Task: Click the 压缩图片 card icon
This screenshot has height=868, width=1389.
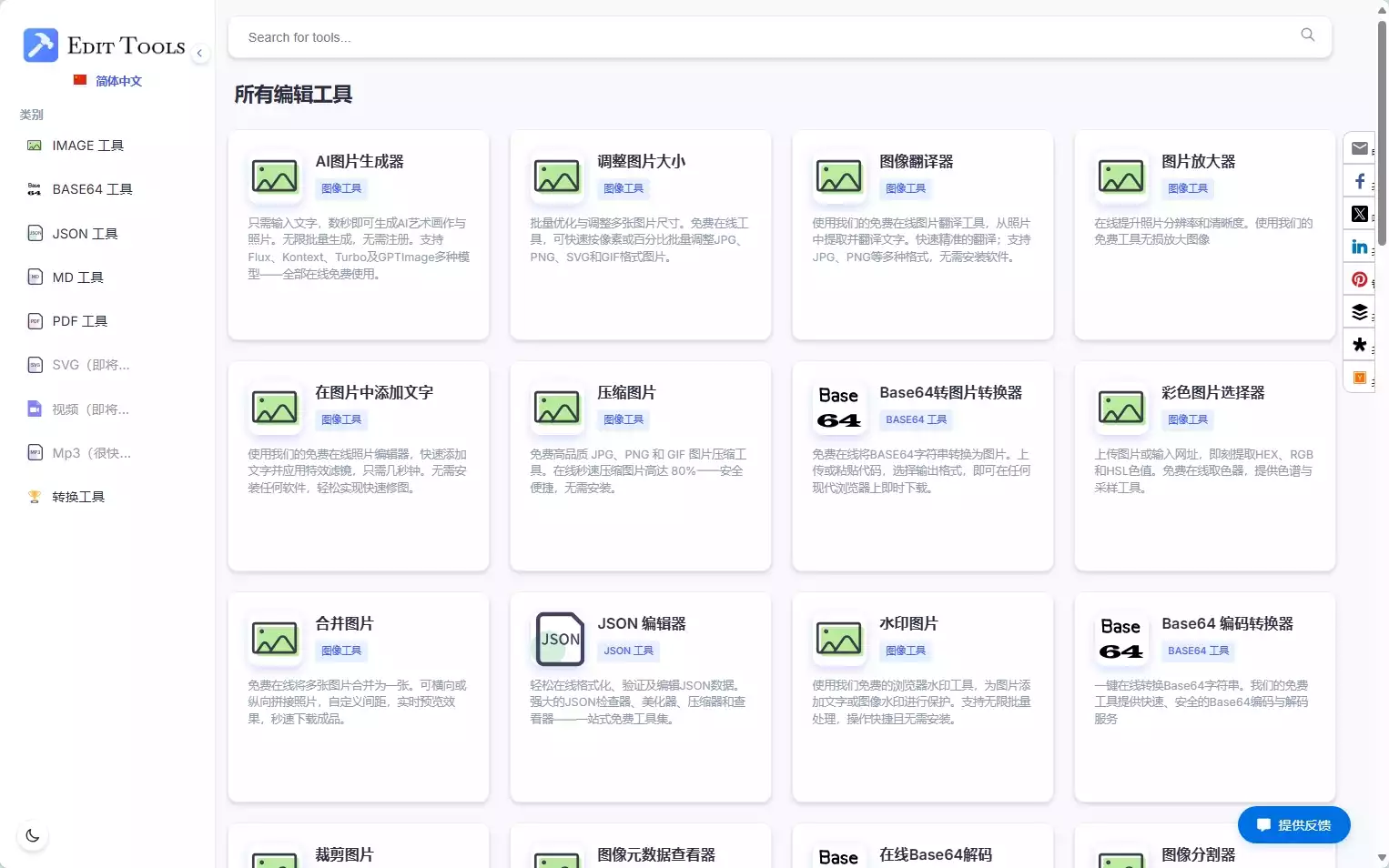Action: point(557,408)
